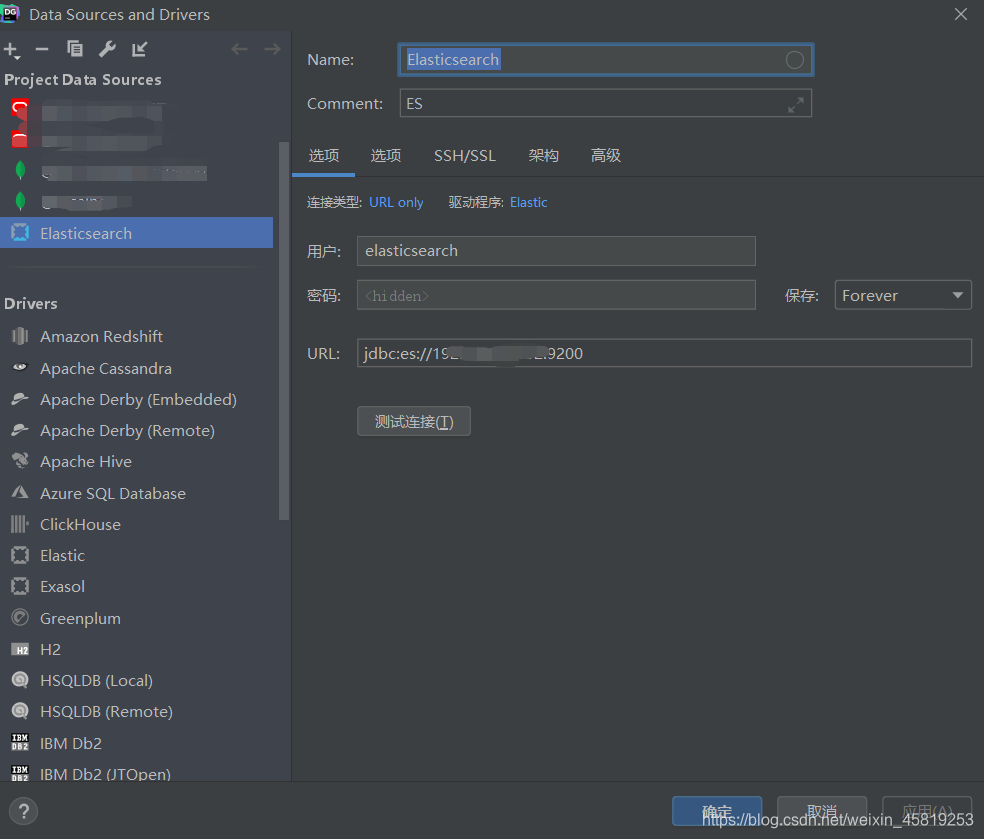The image size is (984, 839).
Task: Open the 架构 tab
Action: tap(543, 156)
